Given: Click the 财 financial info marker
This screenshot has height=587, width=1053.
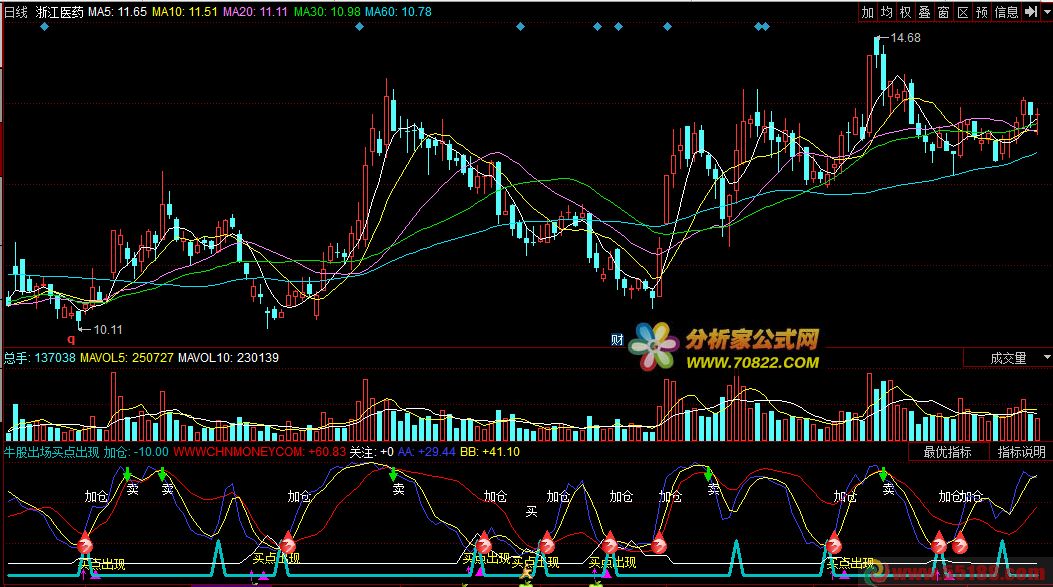Looking at the screenshot, I should [617, 340].
